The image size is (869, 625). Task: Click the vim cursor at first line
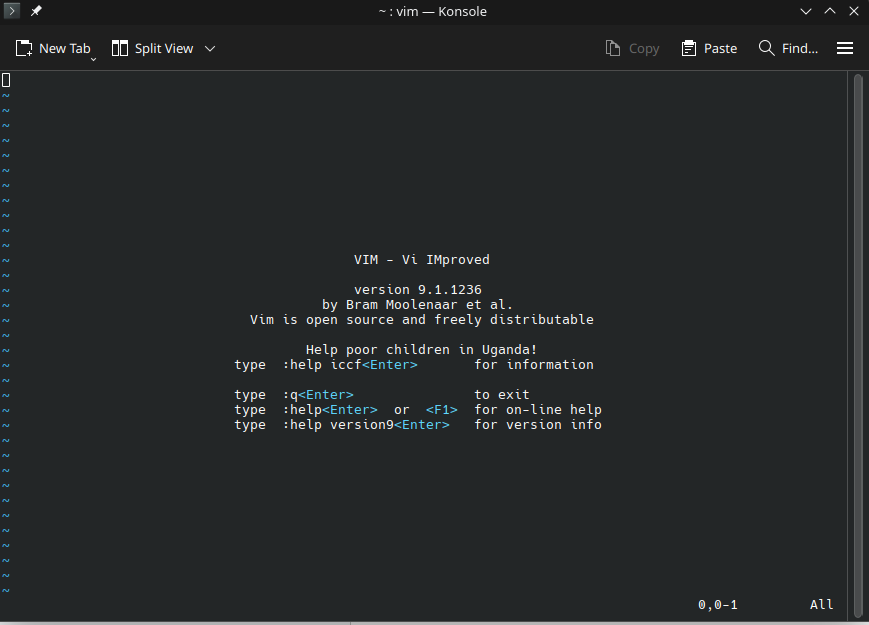(6, 80)
